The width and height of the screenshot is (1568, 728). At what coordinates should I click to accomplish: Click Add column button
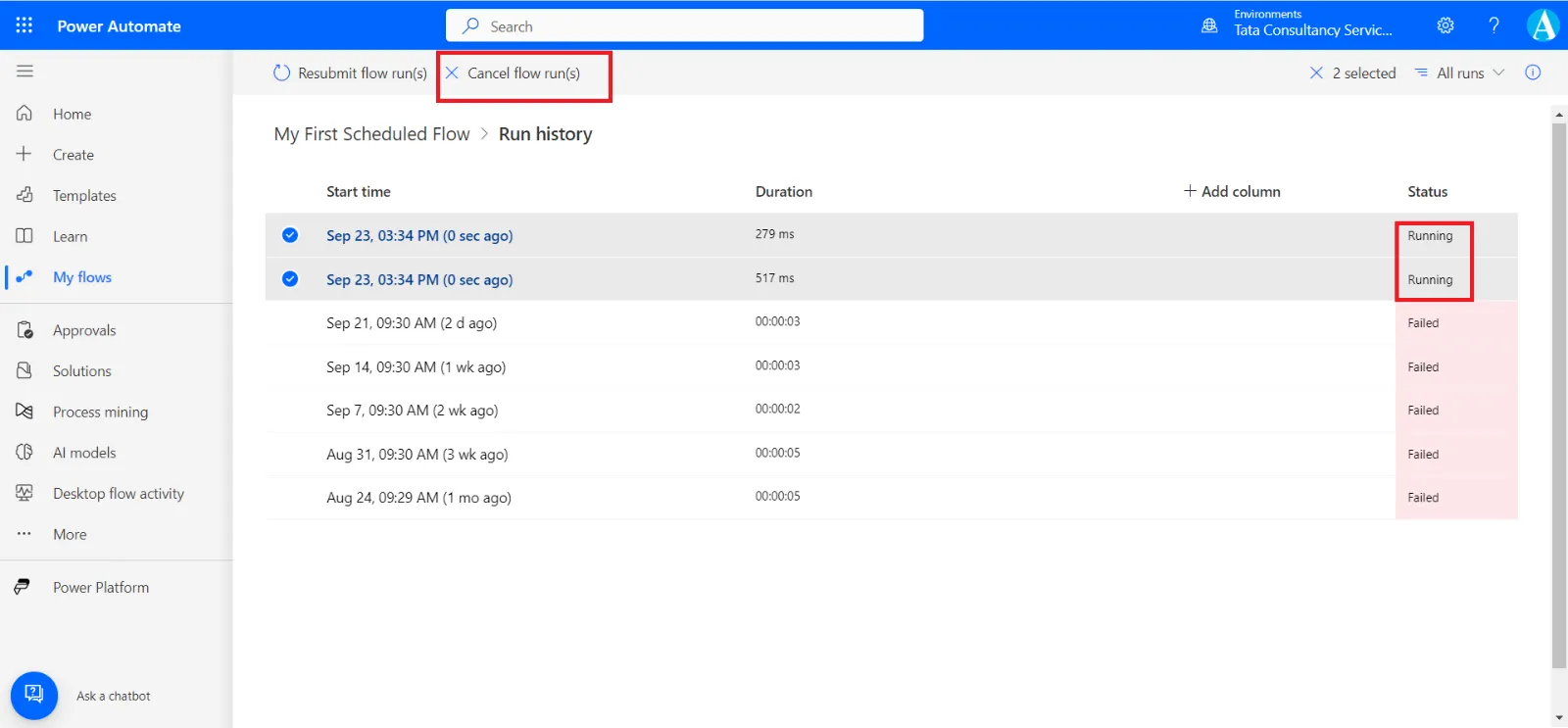click(1232, 191)
